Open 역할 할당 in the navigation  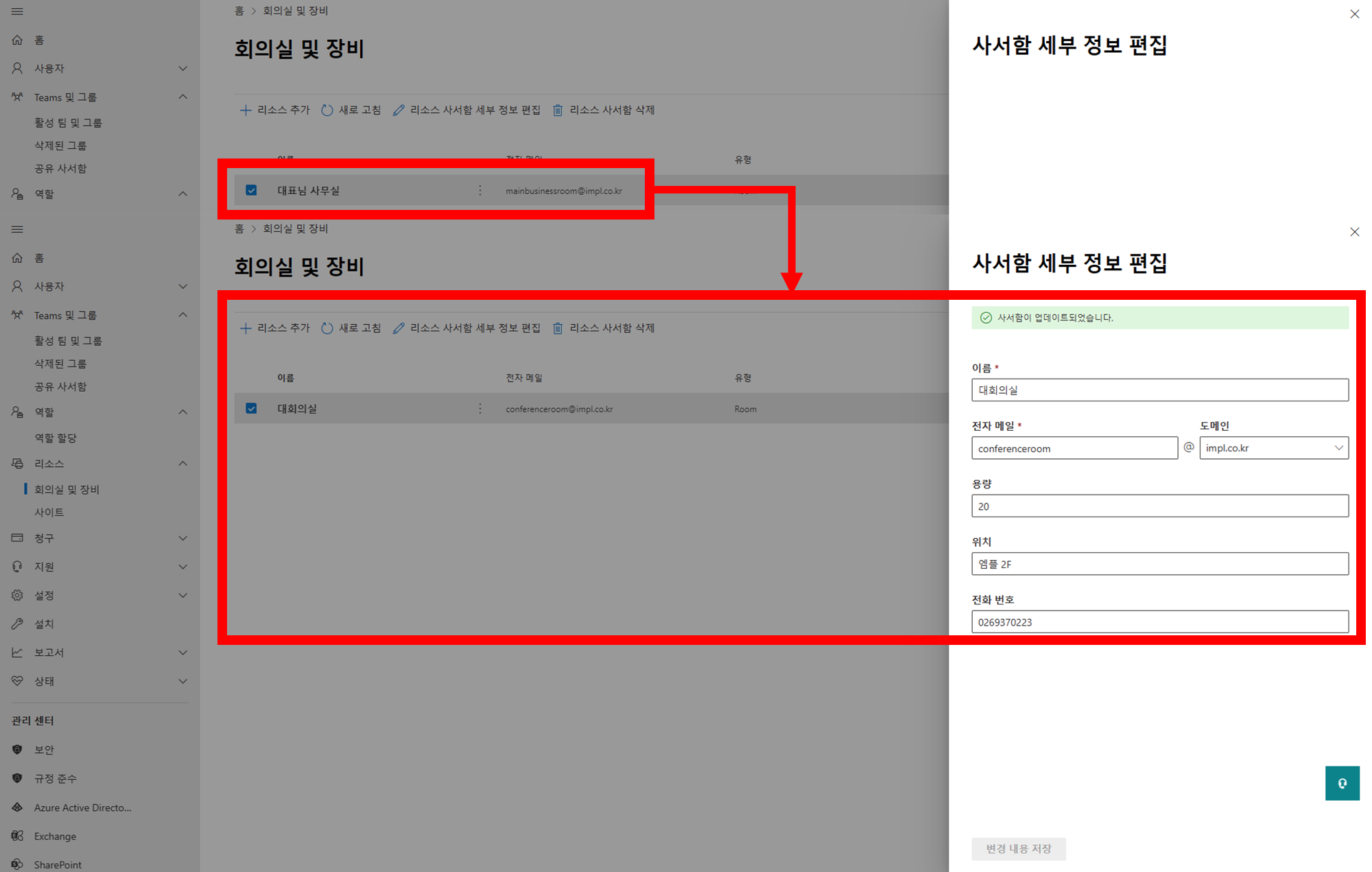click(x=56, y=438)
